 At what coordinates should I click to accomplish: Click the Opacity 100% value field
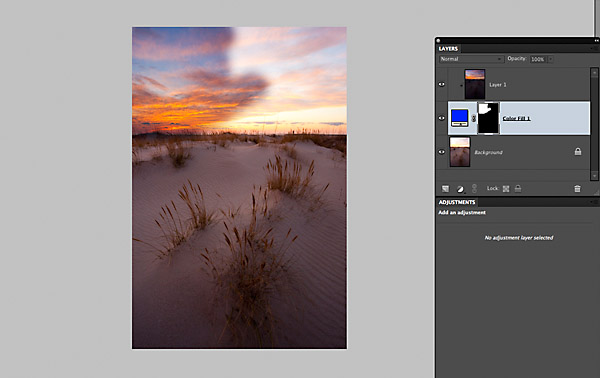pyautogui.click(x=538, y=59)
